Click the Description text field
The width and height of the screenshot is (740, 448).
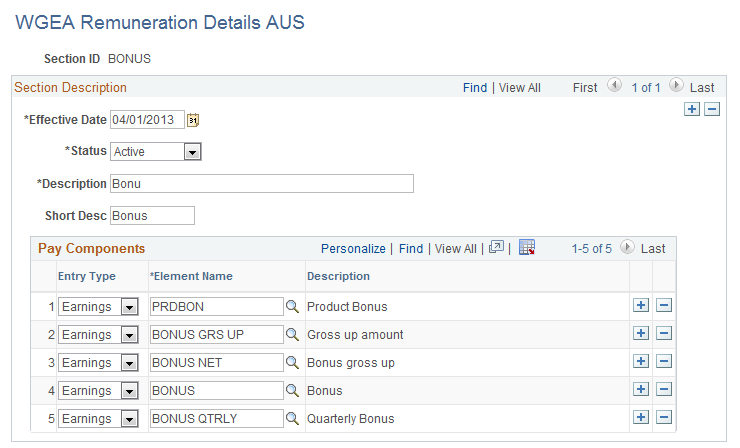coord(262,184)
